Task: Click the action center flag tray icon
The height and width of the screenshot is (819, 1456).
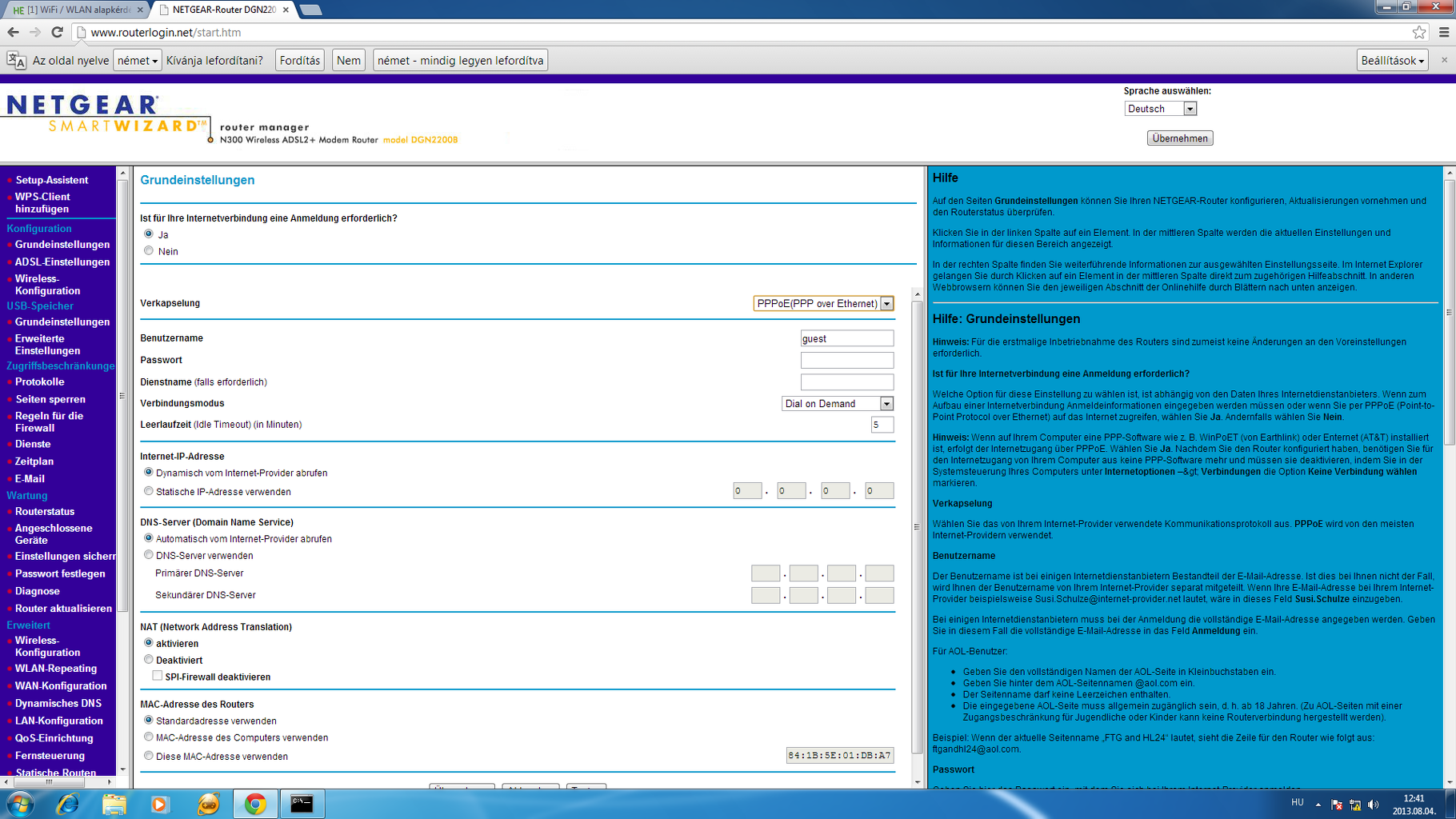Action: pos(1337,805)
